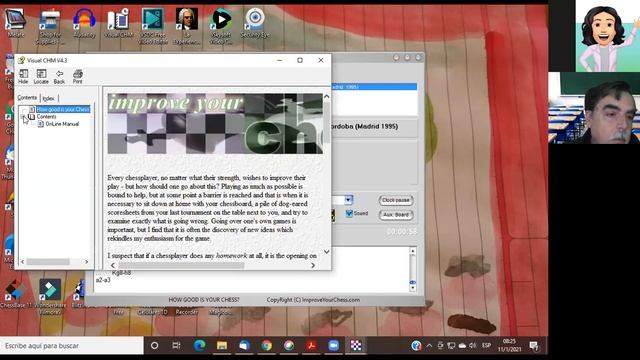Click the Cortana circle on taskbar
Viewport: 640px width, 360px height.
[x=154, y=346]
